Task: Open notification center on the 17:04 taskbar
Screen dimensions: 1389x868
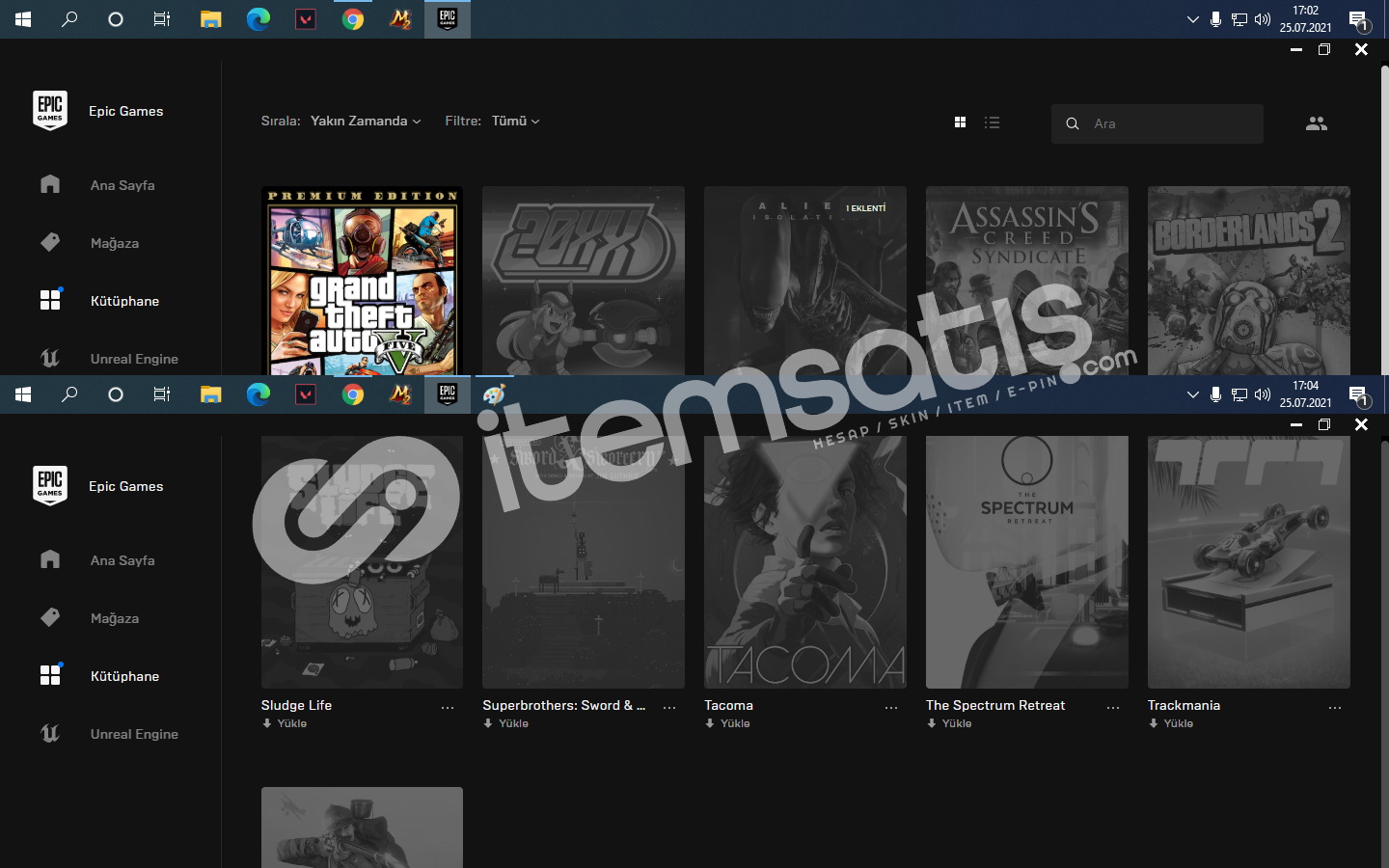Action: [x=1358, y=395]
